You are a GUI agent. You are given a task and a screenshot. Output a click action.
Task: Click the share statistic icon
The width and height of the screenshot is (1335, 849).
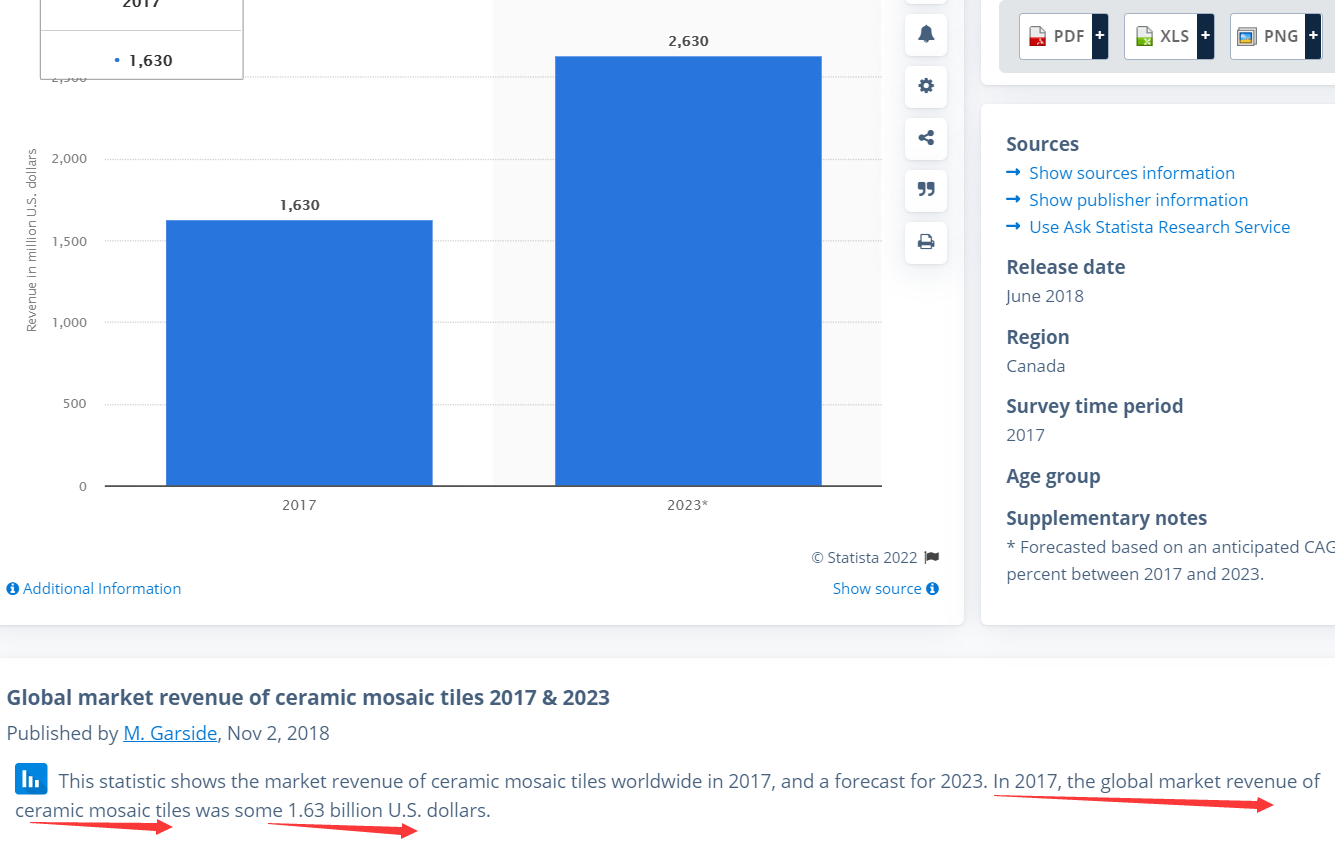click(x=926, y=138)
